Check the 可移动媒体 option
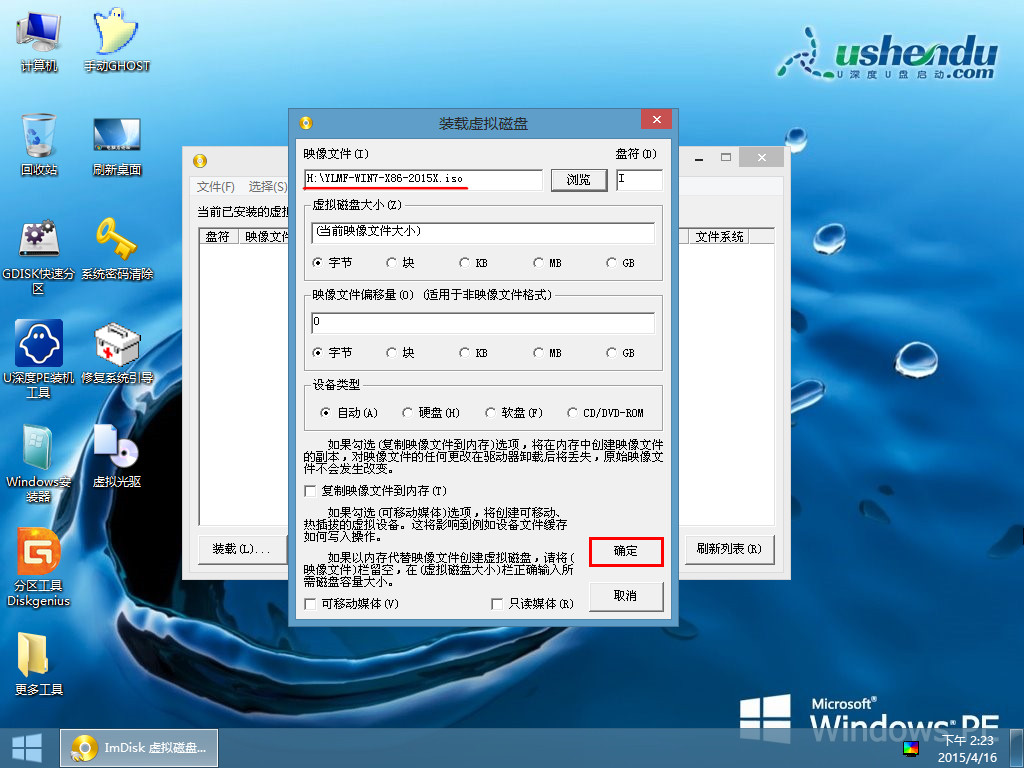1024x768 pixels. click(x=310, y=604)
